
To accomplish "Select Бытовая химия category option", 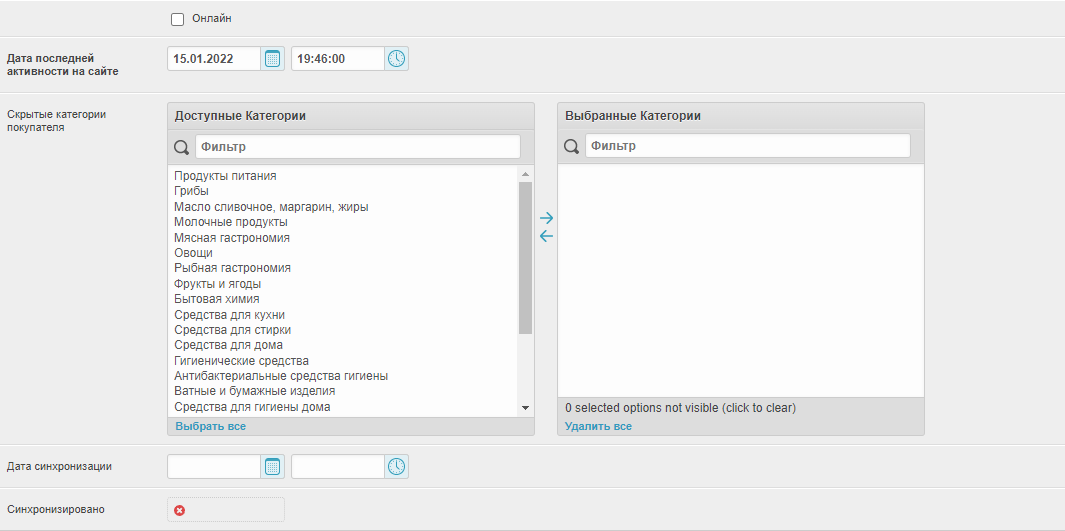I will [217, 299].
